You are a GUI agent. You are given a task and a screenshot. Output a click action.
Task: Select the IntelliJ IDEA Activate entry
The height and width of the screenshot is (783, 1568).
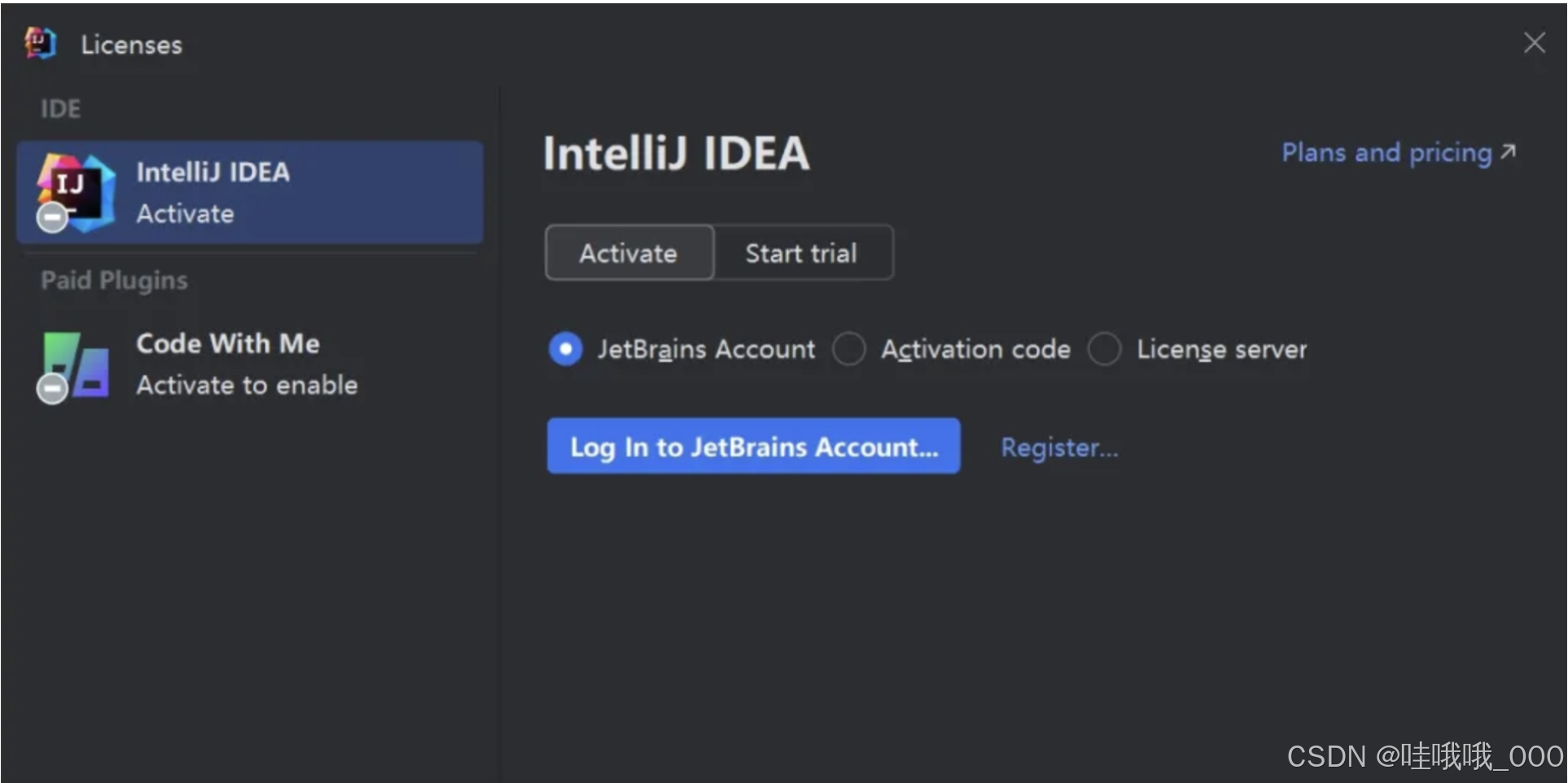[x=250, y=193]
